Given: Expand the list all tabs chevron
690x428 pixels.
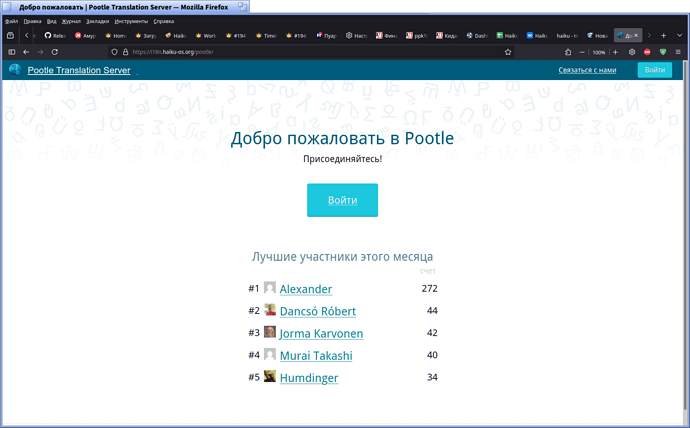Looking at the screenshot, I should 679,35.
